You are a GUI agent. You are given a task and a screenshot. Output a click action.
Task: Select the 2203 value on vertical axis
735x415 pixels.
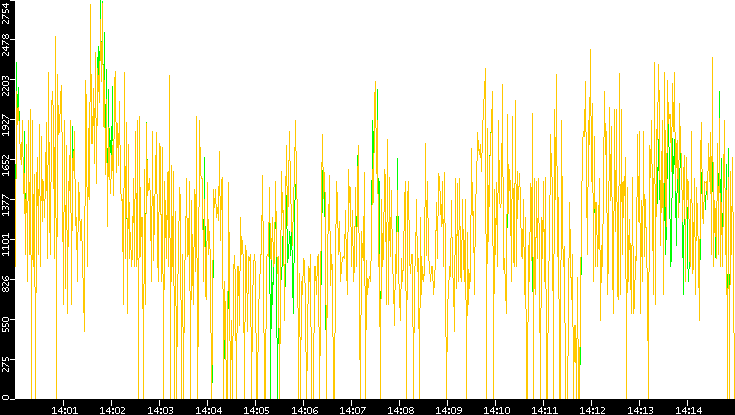[x=6, y=85]
